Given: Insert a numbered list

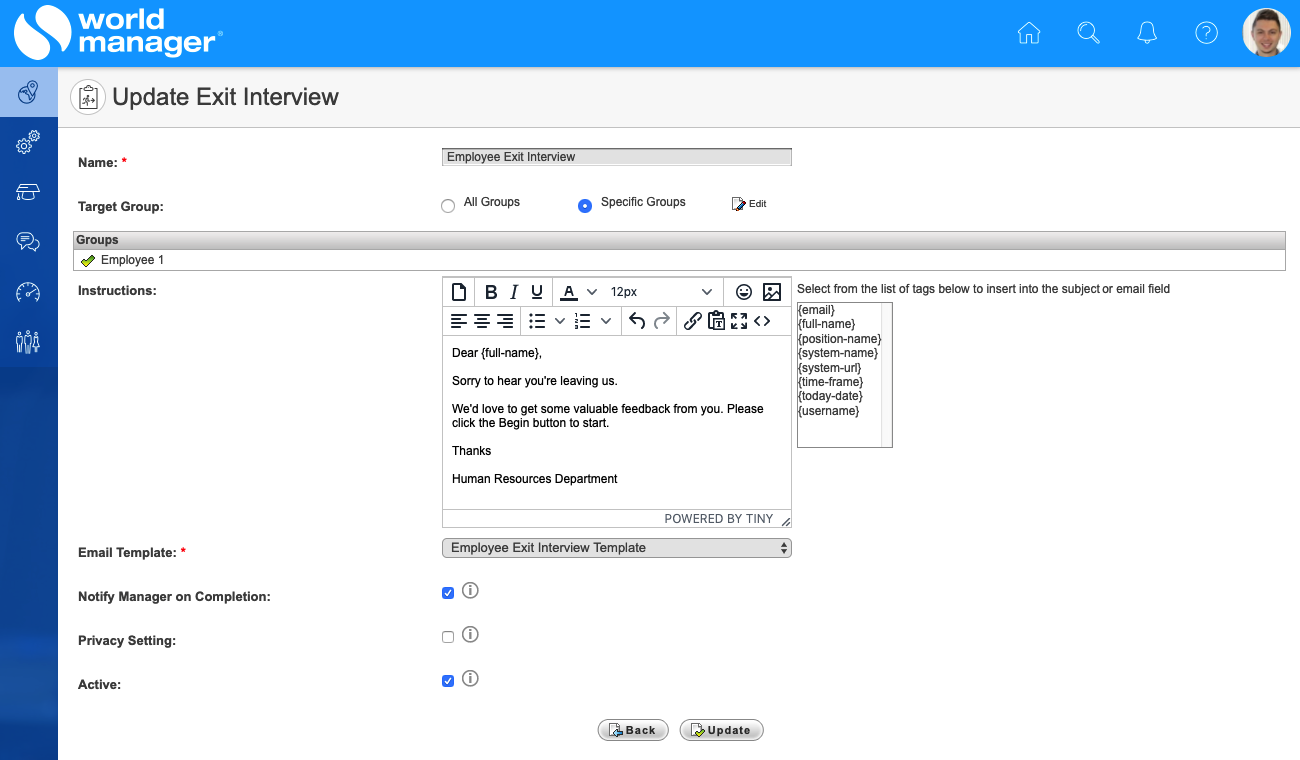Looking at the screenshot, I should (x=583, y=321).
